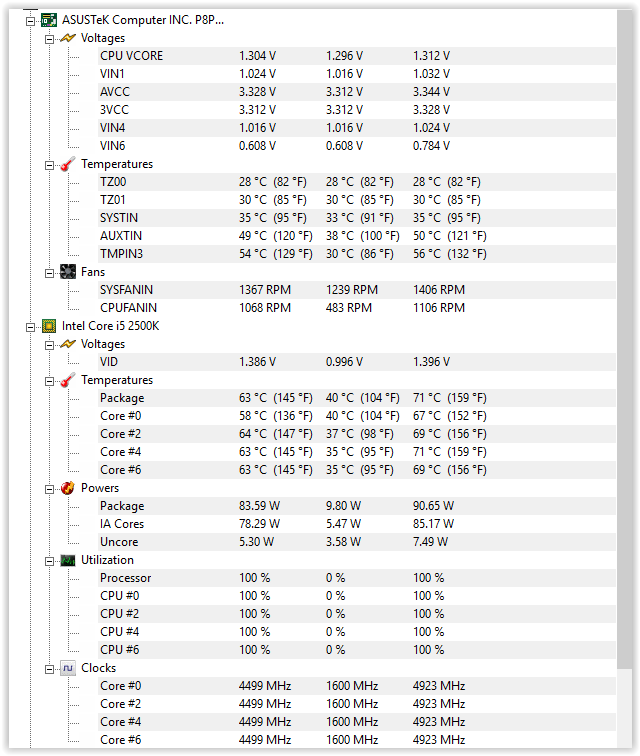
Task: Click the motherboard Voltages lightning icon
Action: click(67, 38)
